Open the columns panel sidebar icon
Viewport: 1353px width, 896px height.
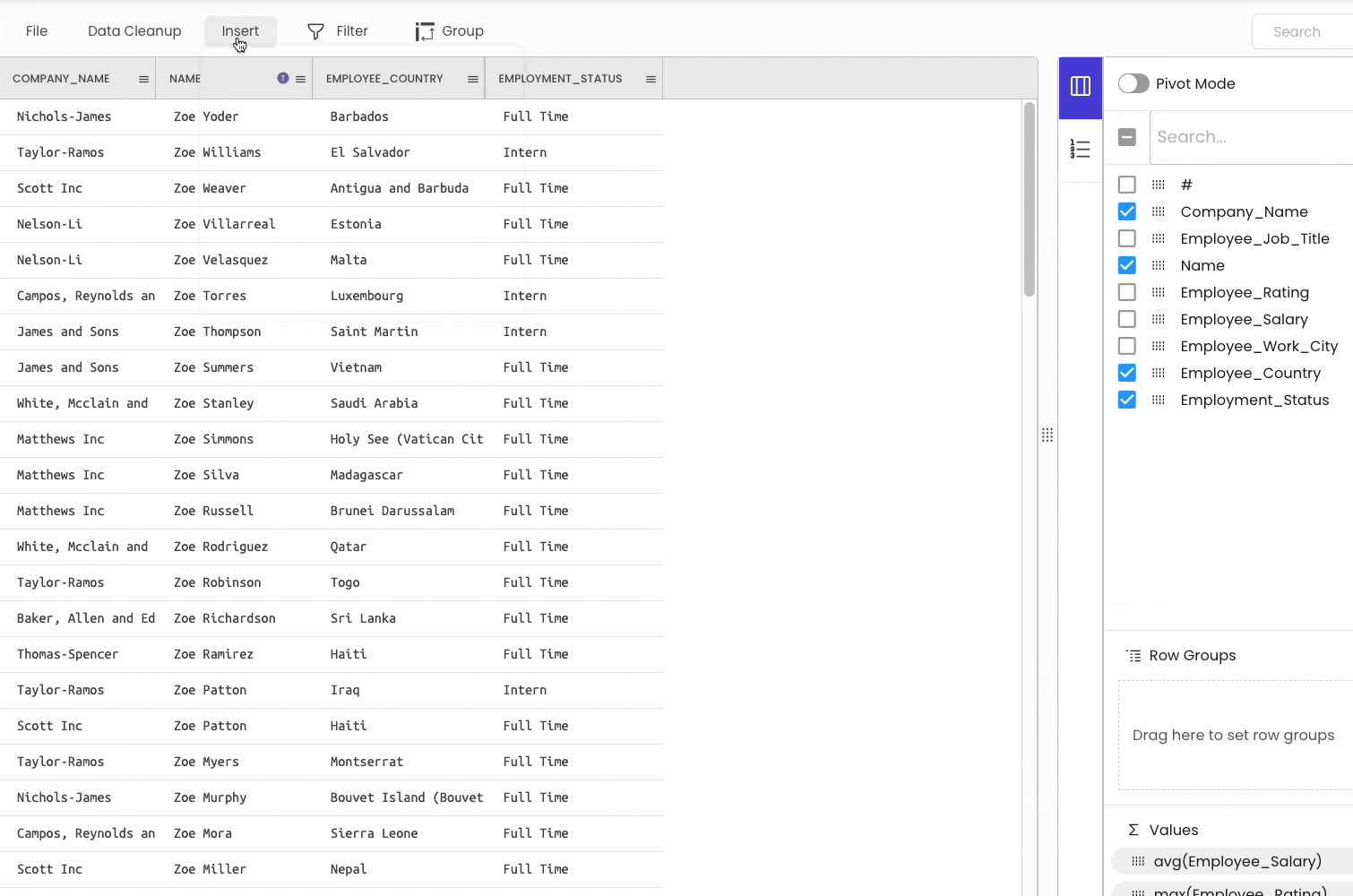click(x=1081, y=86)
